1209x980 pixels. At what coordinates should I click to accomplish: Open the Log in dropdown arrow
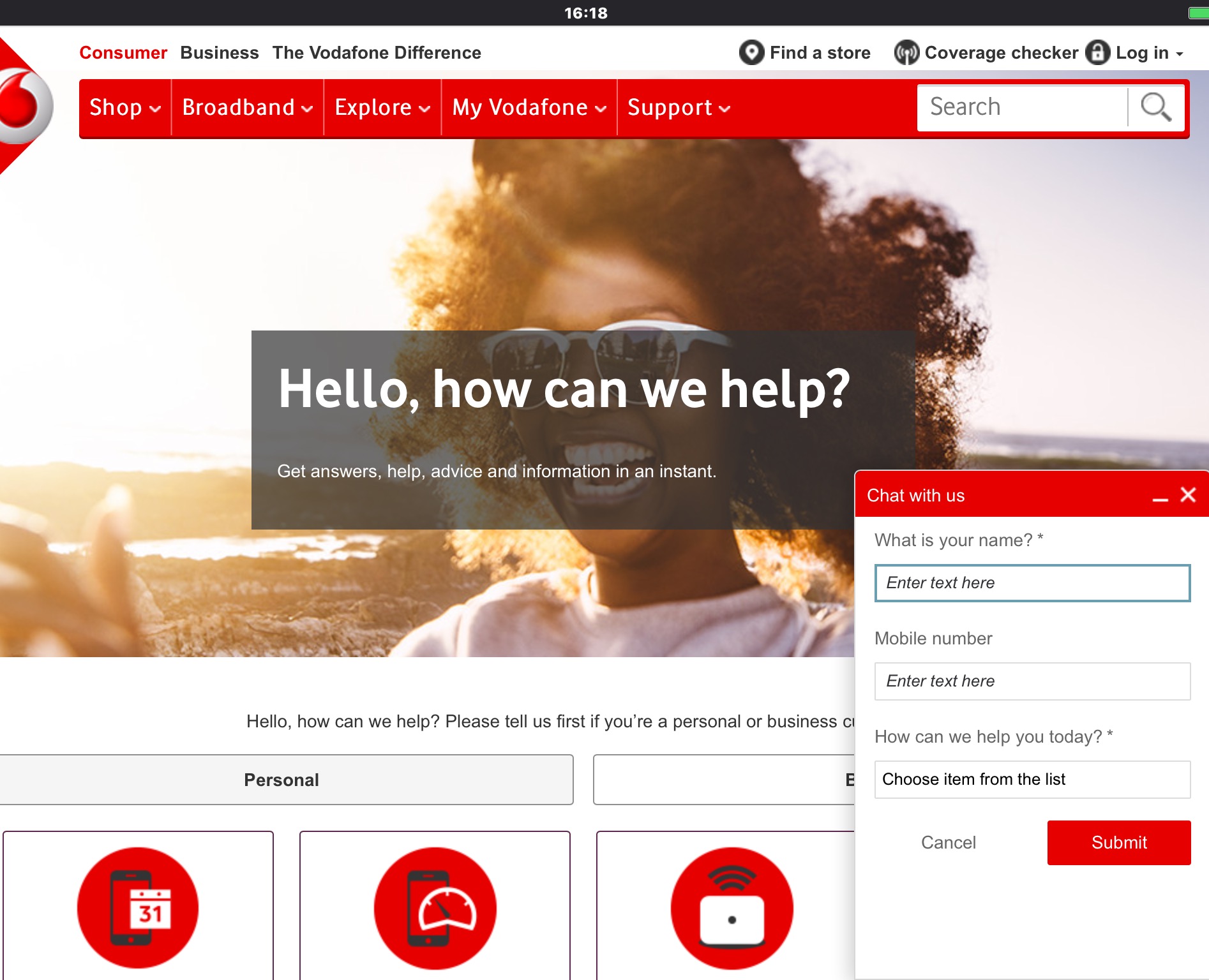1179,54
